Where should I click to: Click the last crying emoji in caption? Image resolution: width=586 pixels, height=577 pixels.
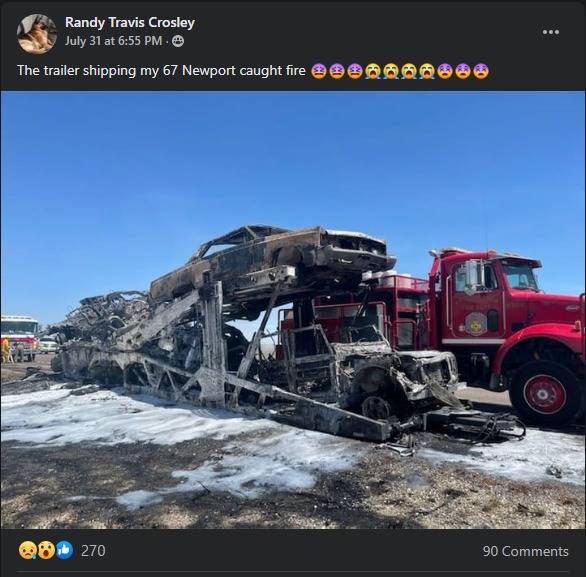(427, 71)
